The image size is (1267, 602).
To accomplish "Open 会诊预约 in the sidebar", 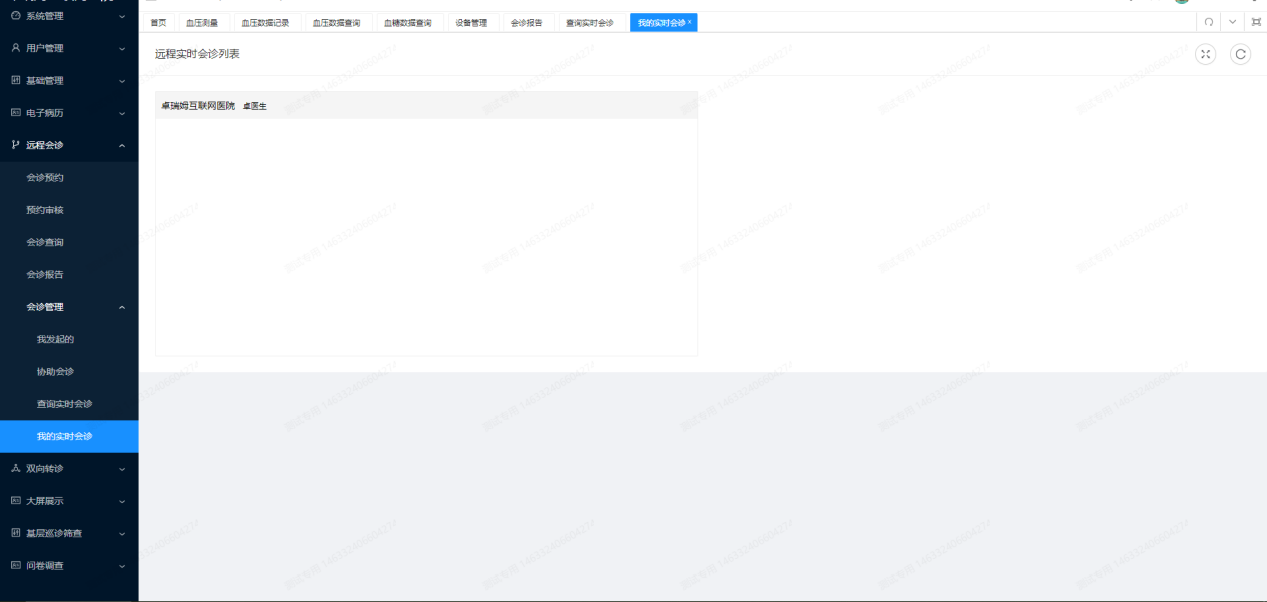I will [45, 177].
